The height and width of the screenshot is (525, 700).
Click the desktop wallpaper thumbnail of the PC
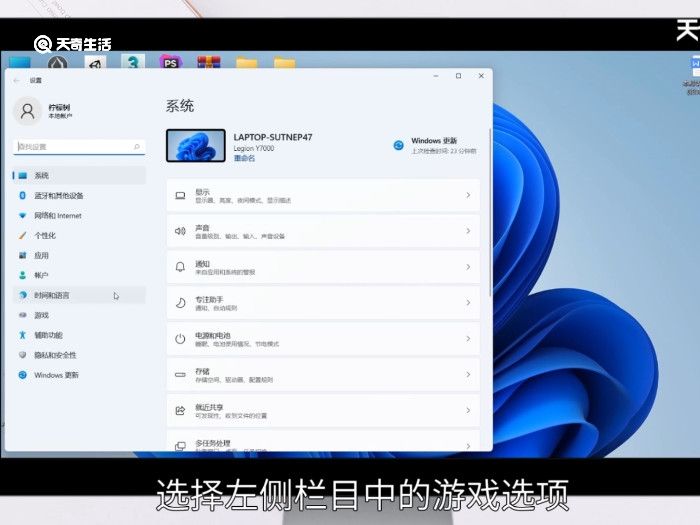point(196,146)
